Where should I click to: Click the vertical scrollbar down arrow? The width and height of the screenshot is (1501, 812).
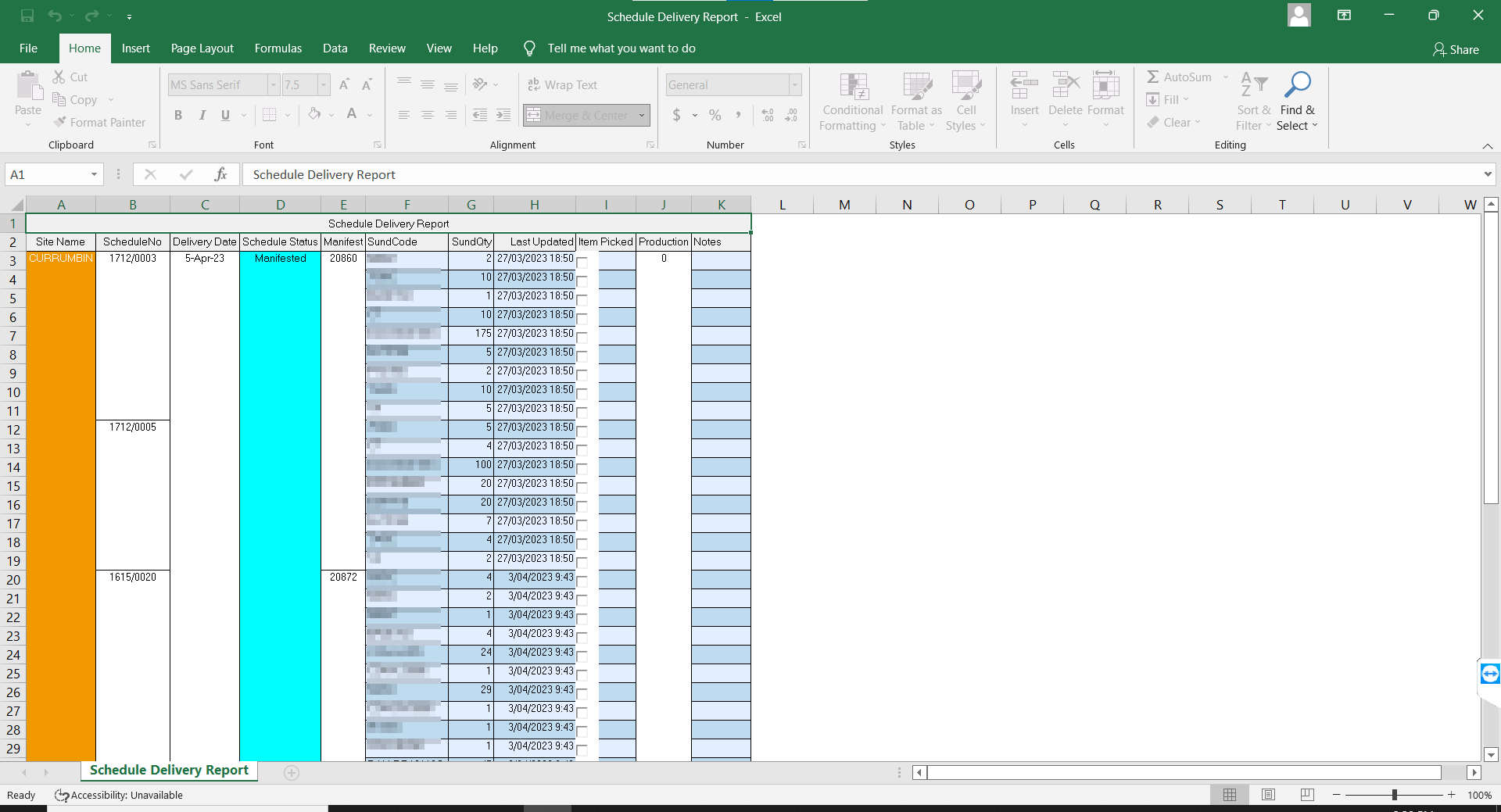[1491, 755]
